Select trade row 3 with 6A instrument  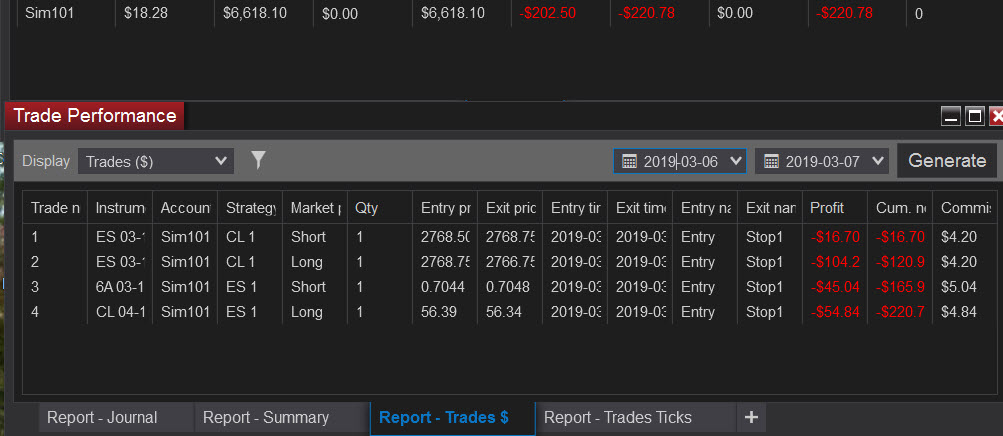click(x=510, y=287)
